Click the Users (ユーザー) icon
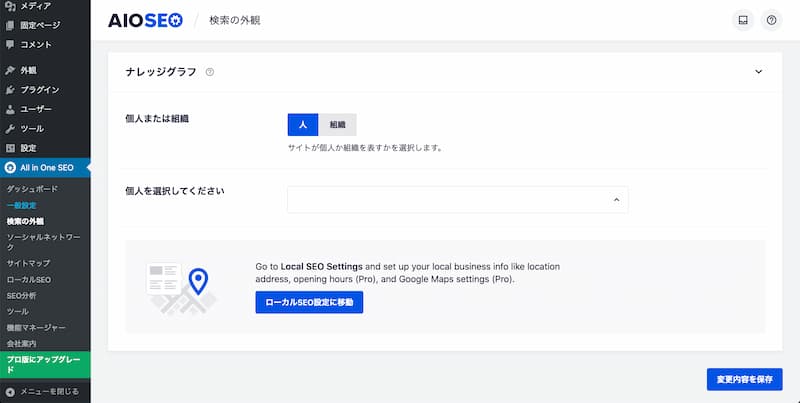This screenshot has width=800, height=403. point(10,109)
